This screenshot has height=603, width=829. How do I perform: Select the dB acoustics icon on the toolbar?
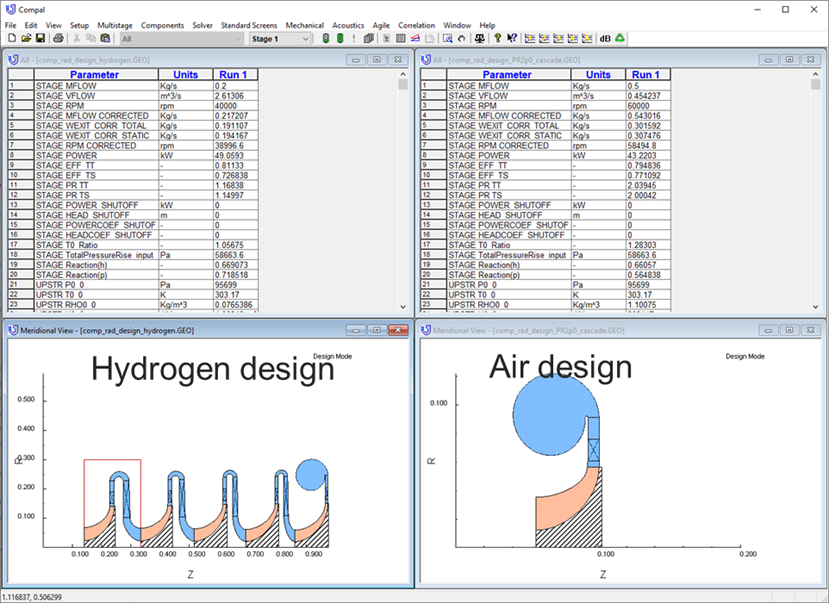(x=603, y=39)
